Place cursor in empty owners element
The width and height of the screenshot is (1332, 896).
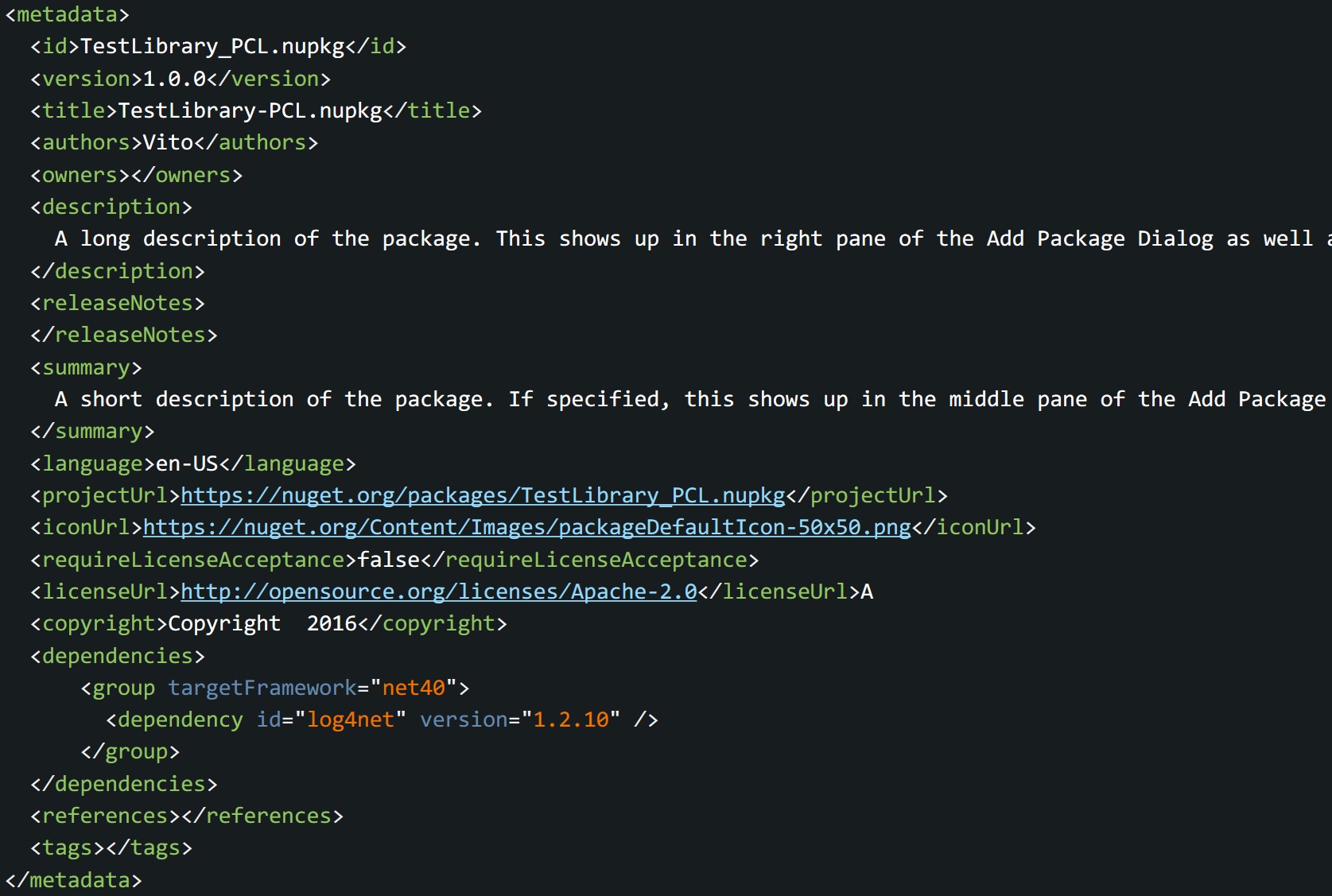tap(130, 175)
